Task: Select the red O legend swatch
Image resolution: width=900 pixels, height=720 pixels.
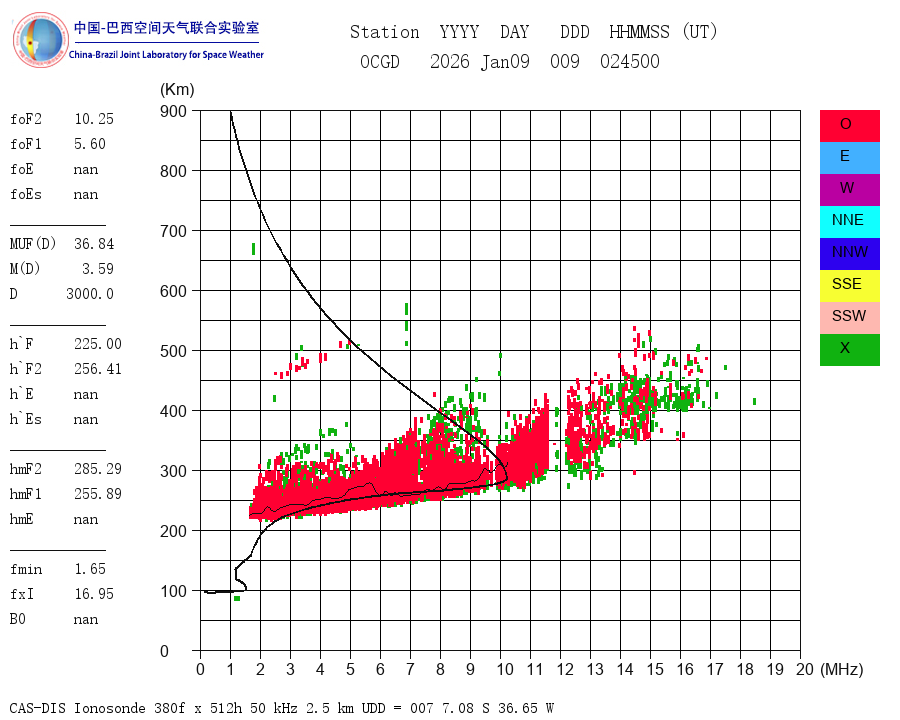Action: [849, 126]
